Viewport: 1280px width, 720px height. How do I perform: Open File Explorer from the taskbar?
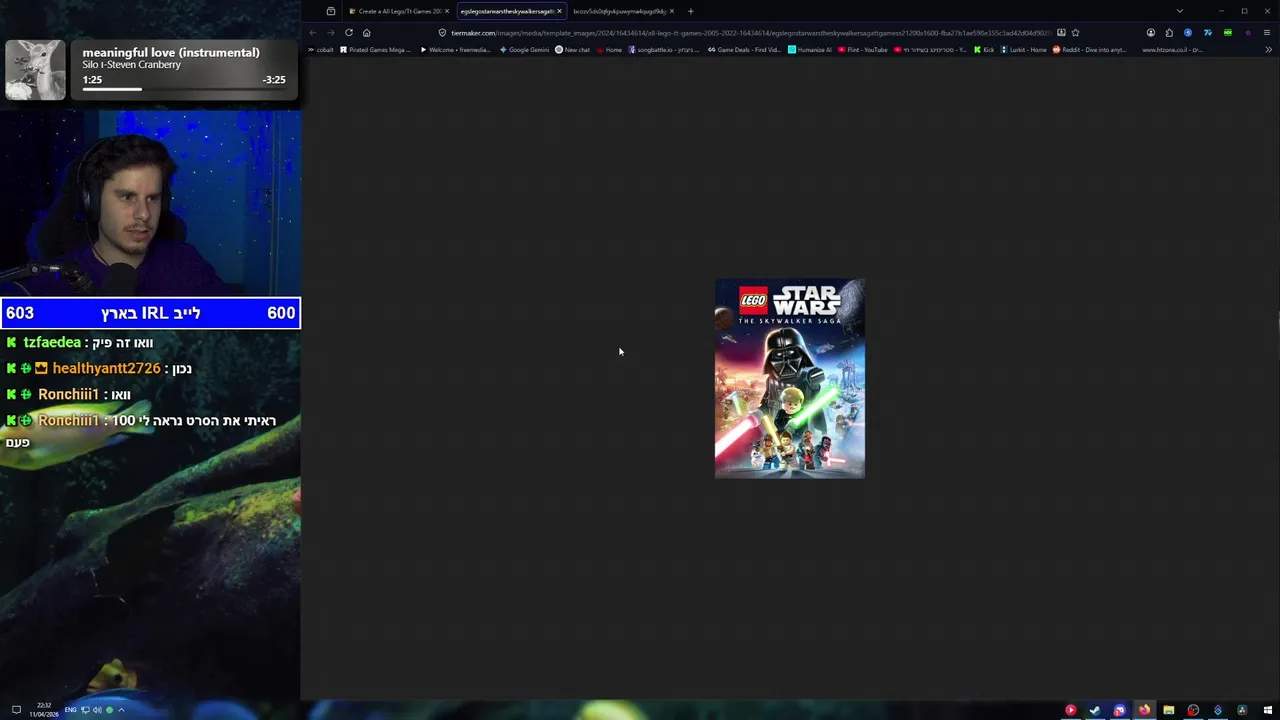click(x=1168, y=710)
